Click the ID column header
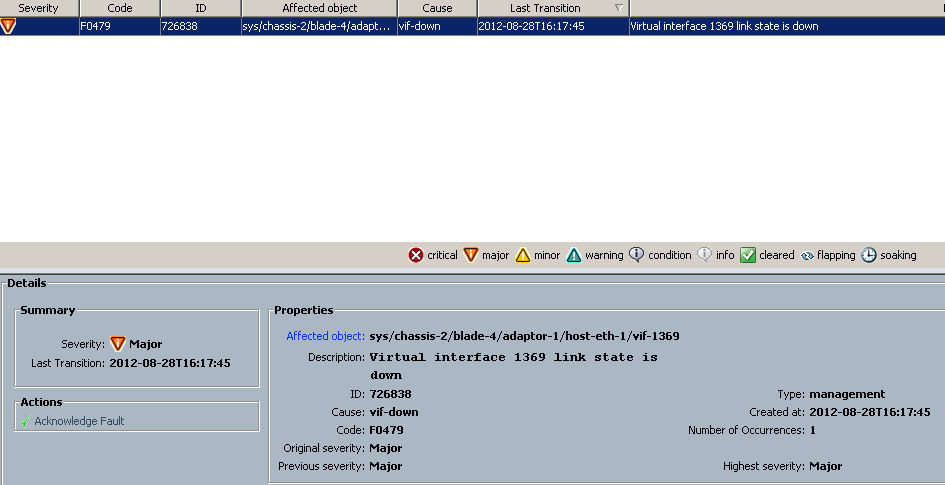The width and height of the screenshot is (945, 485). (200, 8)
